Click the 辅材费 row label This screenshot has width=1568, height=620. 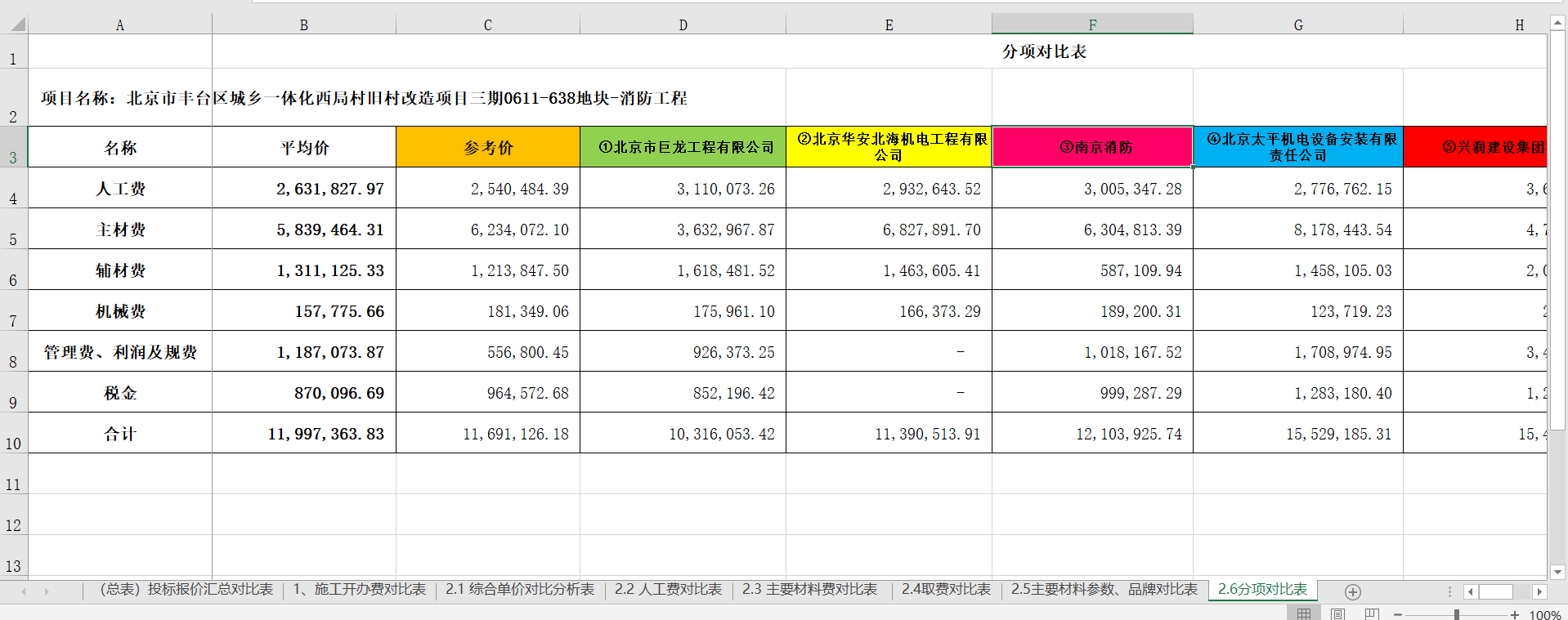[x=120, y=270]
